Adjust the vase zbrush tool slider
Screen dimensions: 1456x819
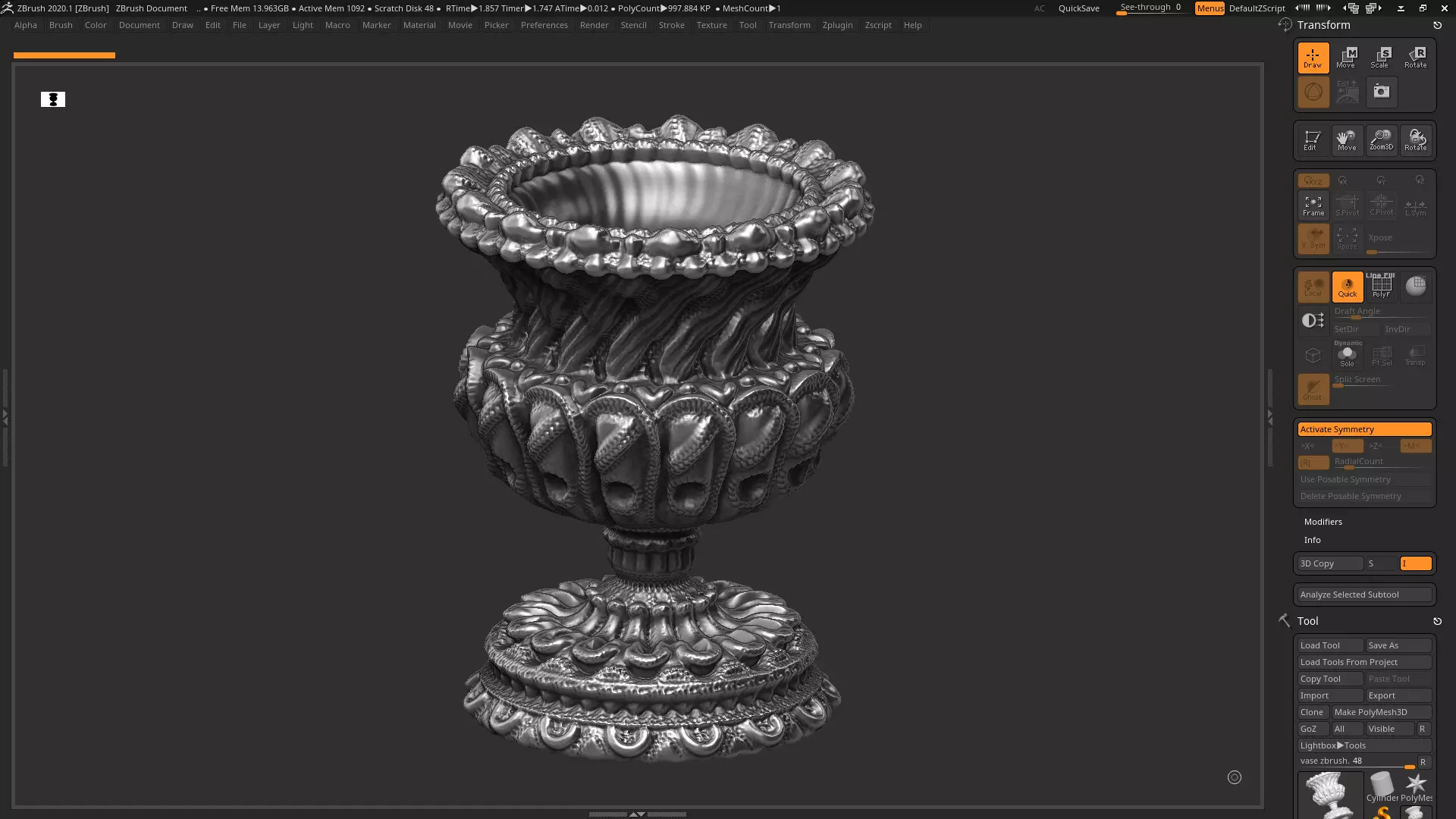[1356, 761]
